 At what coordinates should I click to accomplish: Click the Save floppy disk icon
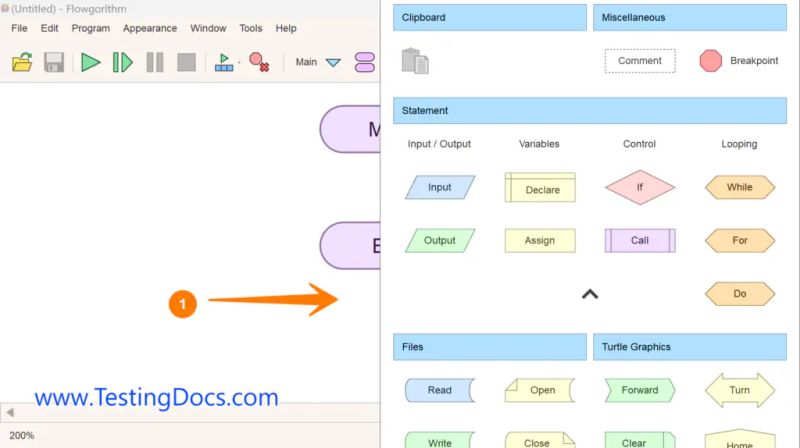tap(54, 62)
